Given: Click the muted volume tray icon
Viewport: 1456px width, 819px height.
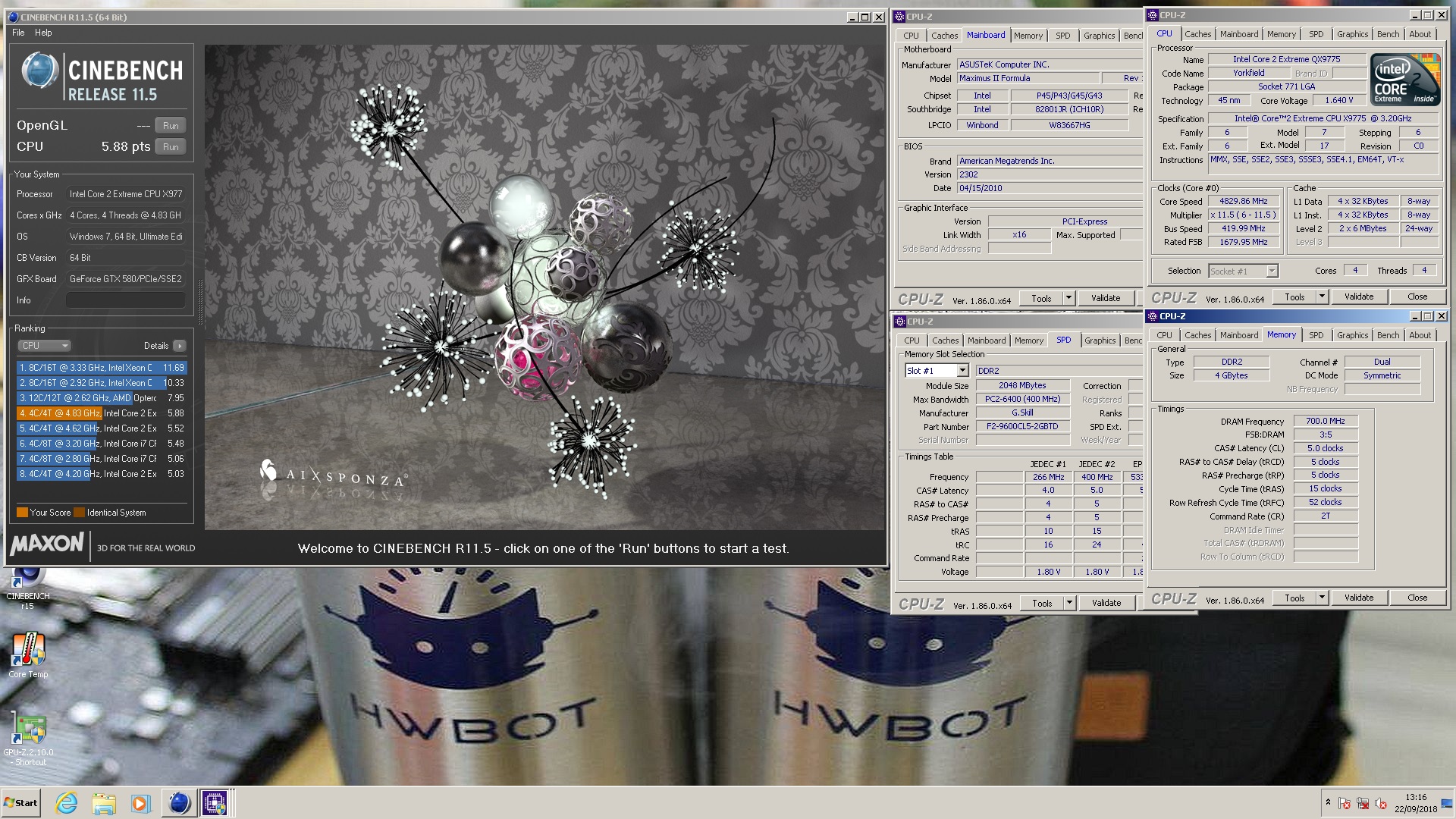Looking at the screenshot, I should [1380, 803].
